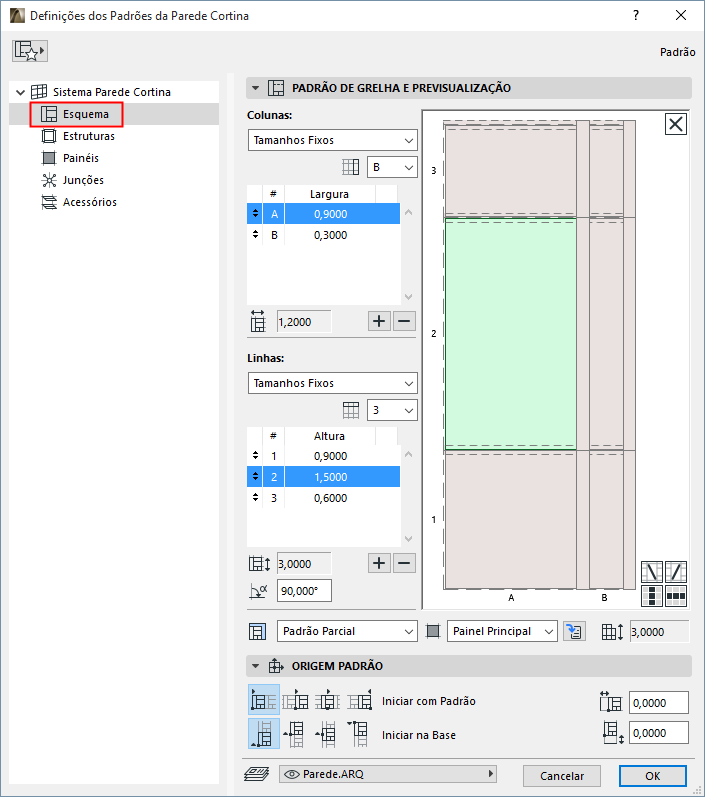Confirm settings with the OK button
Screen dimensions: 705x797
653,776
